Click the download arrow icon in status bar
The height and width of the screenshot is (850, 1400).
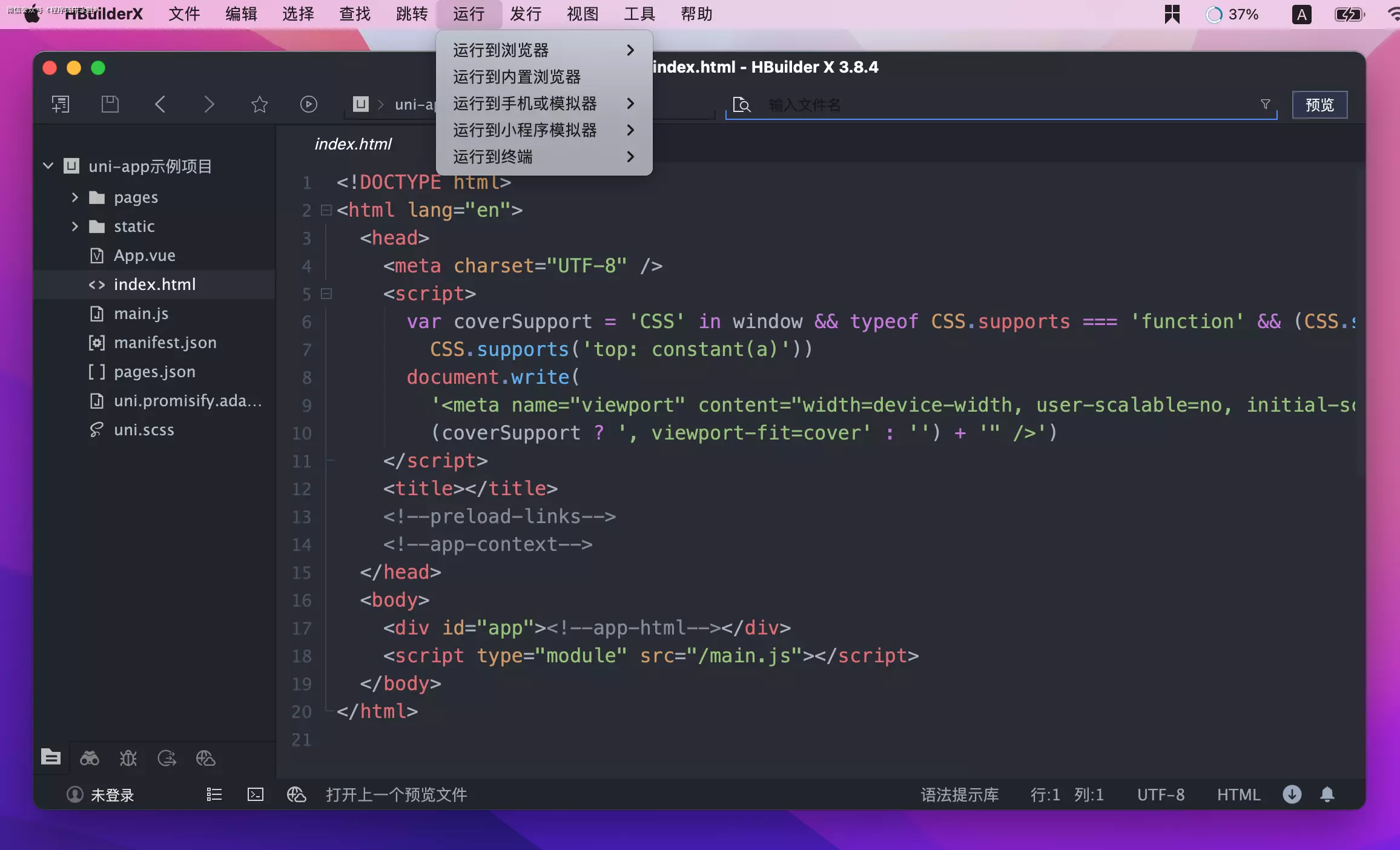click(1292, 795)
